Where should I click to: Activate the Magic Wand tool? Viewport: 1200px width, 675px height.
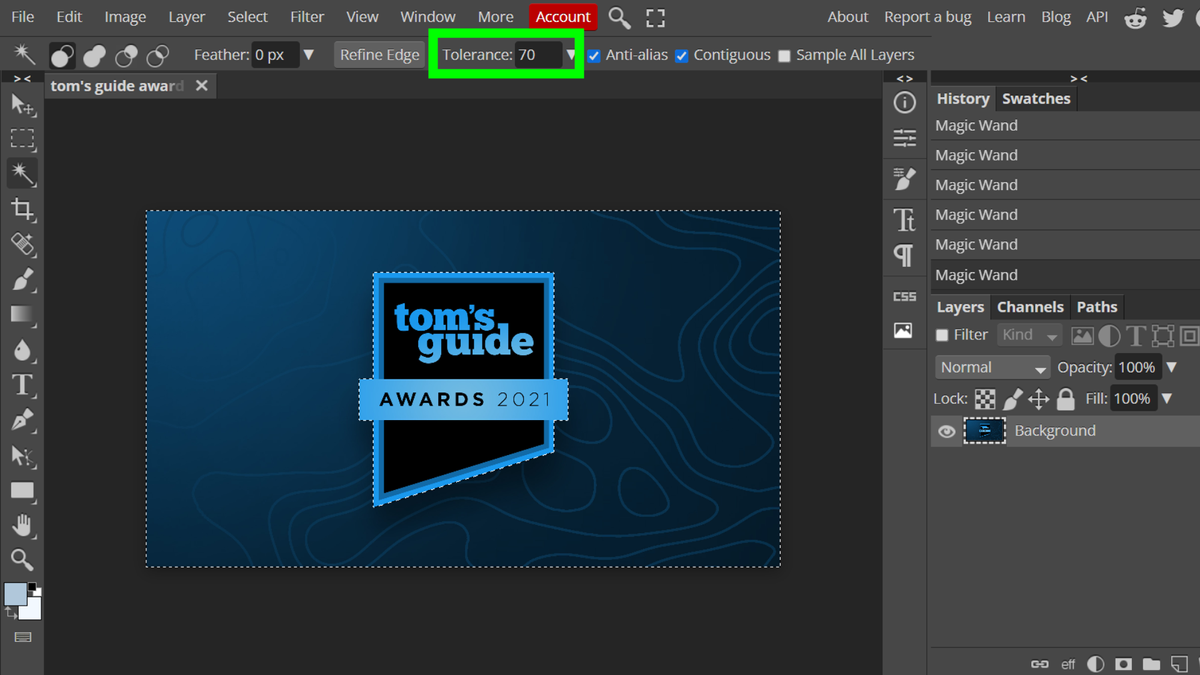[22, 173]
